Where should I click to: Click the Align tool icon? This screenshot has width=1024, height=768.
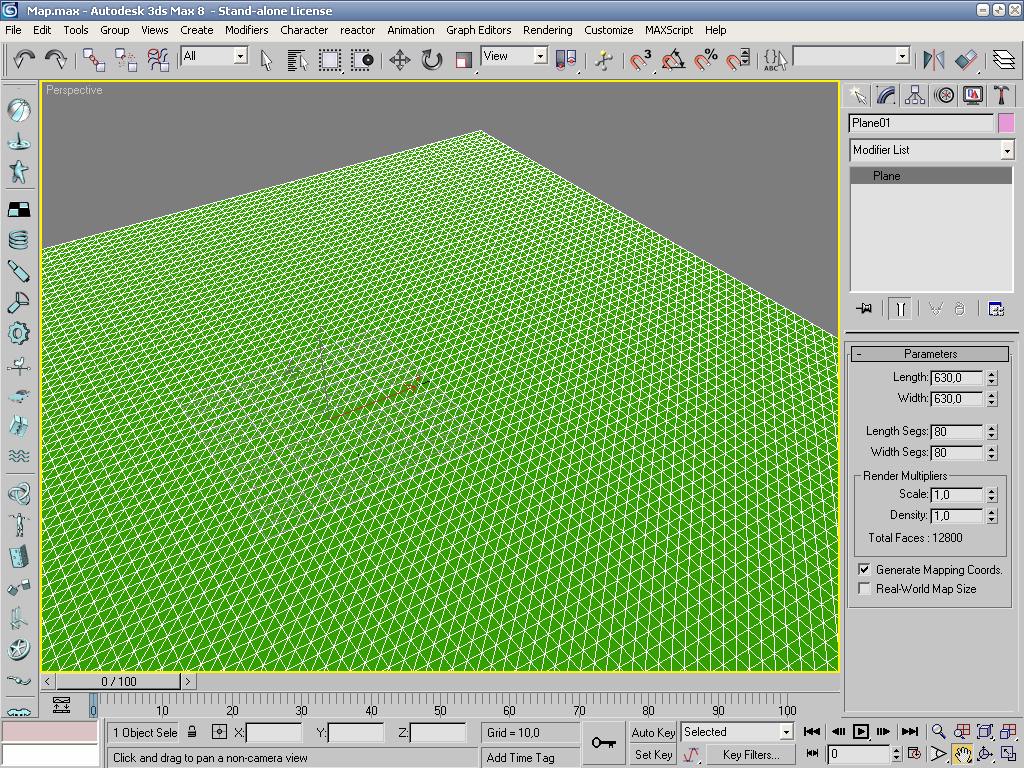pyautogui.click(x=966, y=60)
